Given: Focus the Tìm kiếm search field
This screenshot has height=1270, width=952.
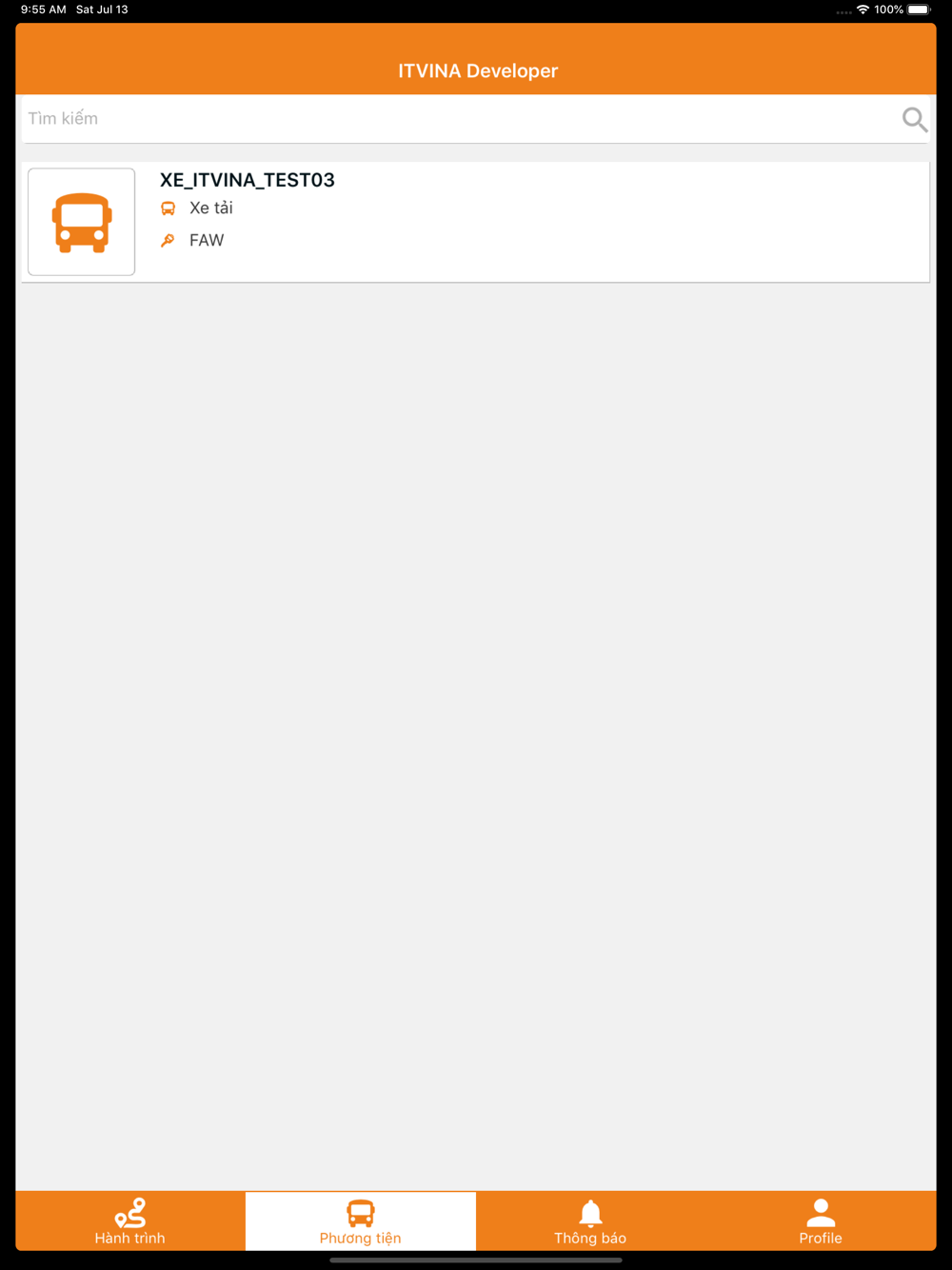Looking at the screenshot, I should click(460, 119).
